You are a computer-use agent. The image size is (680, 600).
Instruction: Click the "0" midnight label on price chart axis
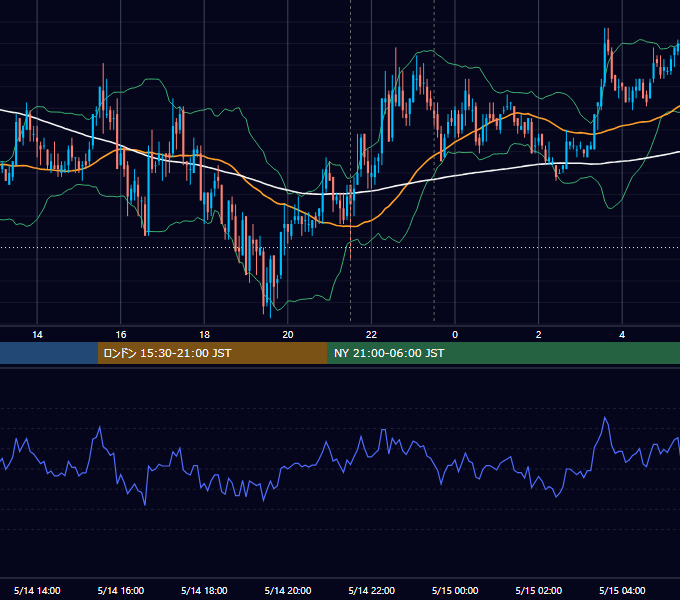click(455, 334)
